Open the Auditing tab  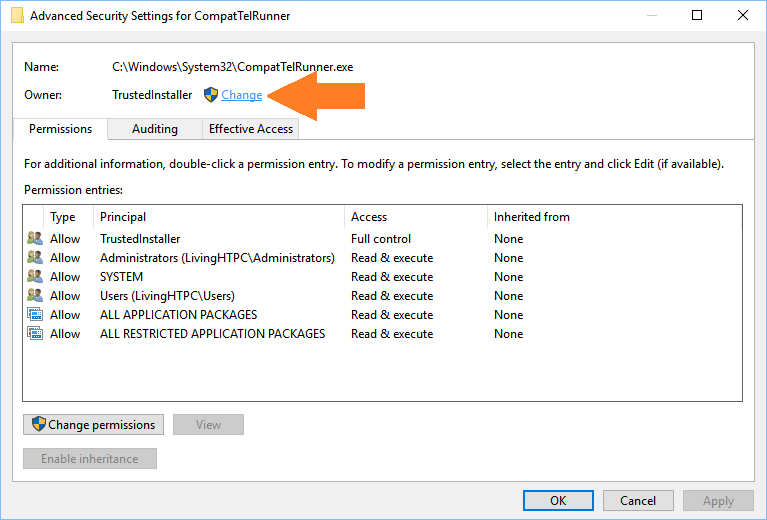tap(155, 129)
